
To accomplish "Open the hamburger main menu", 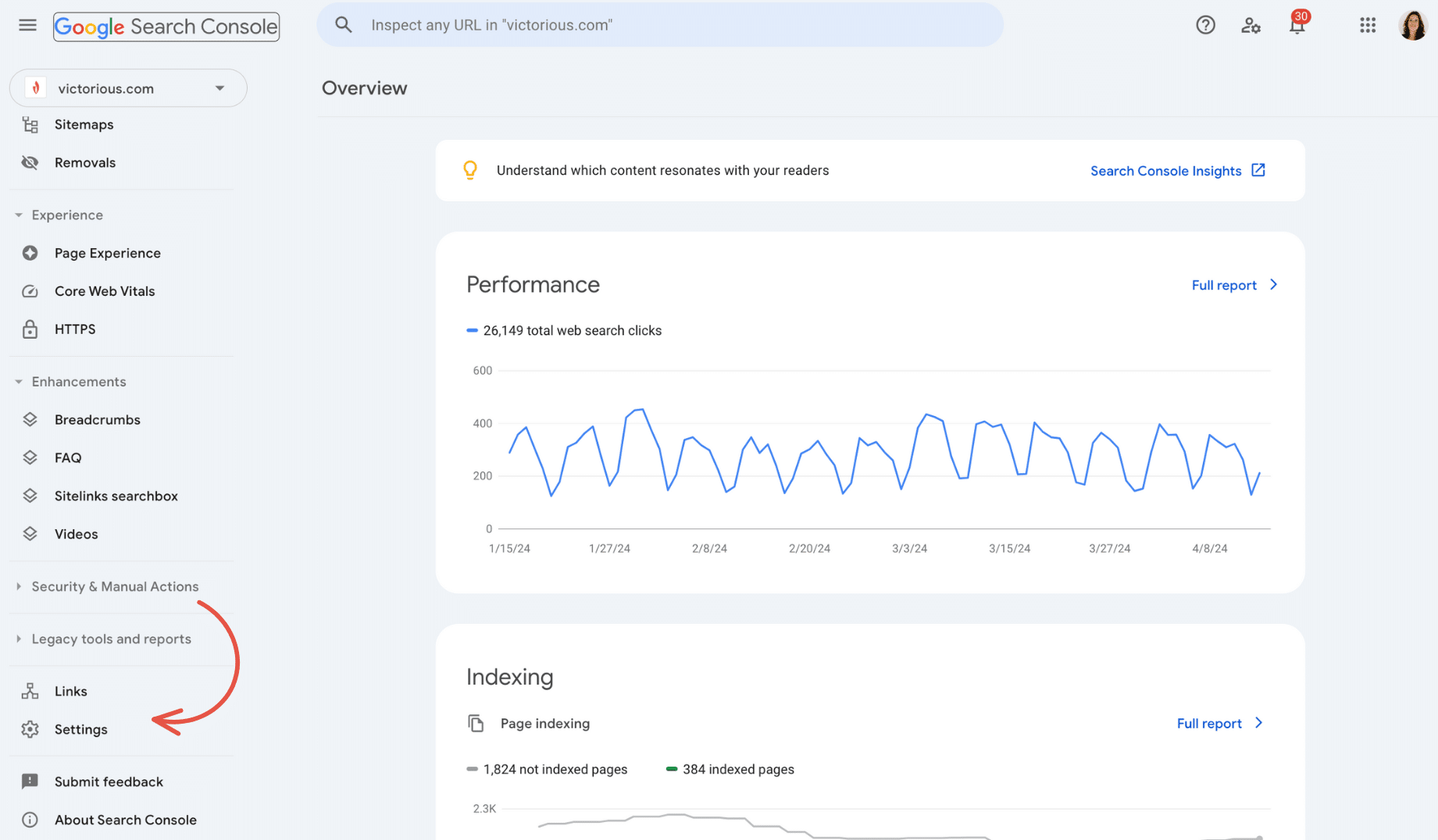I will click(27, 25).
